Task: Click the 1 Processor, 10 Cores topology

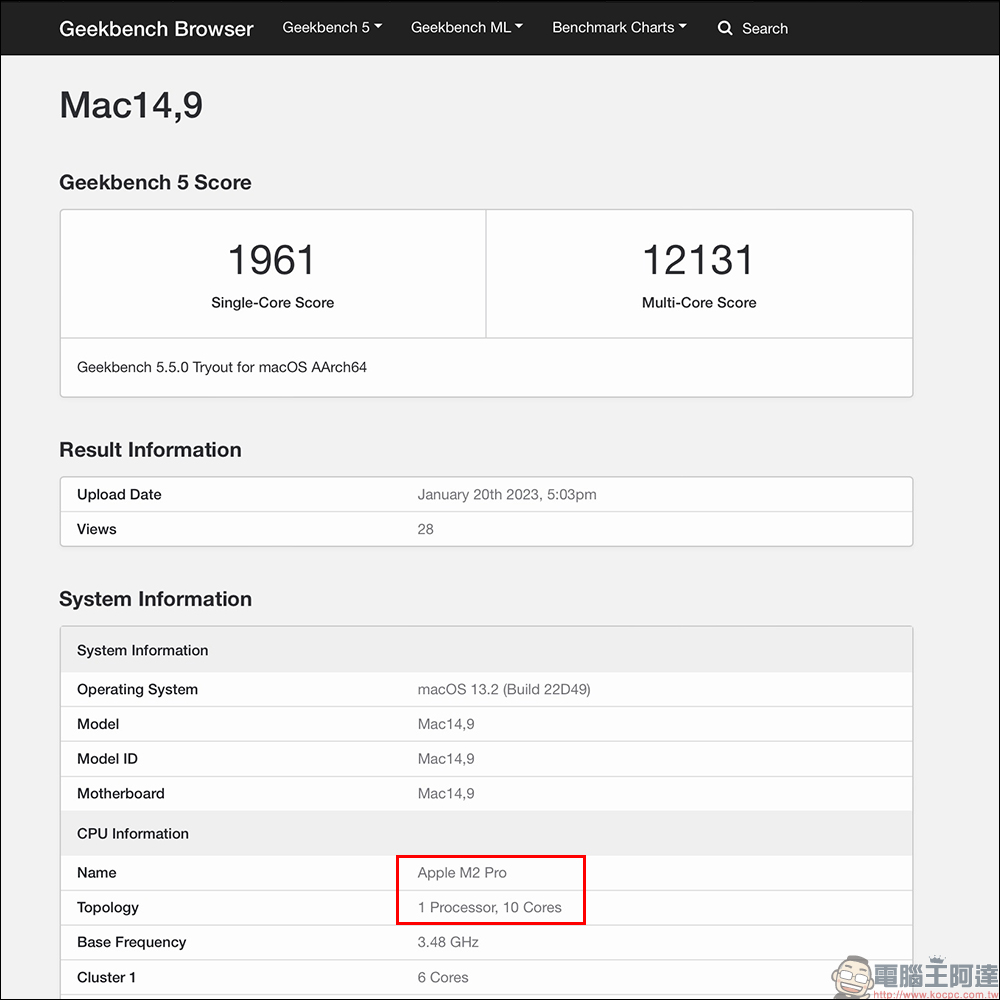Action: pos(489,907)
